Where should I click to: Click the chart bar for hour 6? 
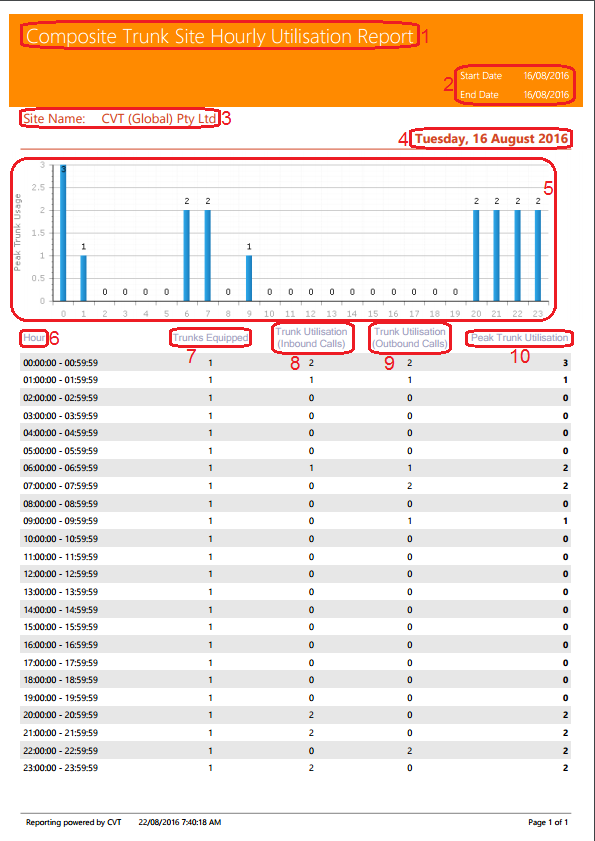pyautogui.click(x=187, y=256)
